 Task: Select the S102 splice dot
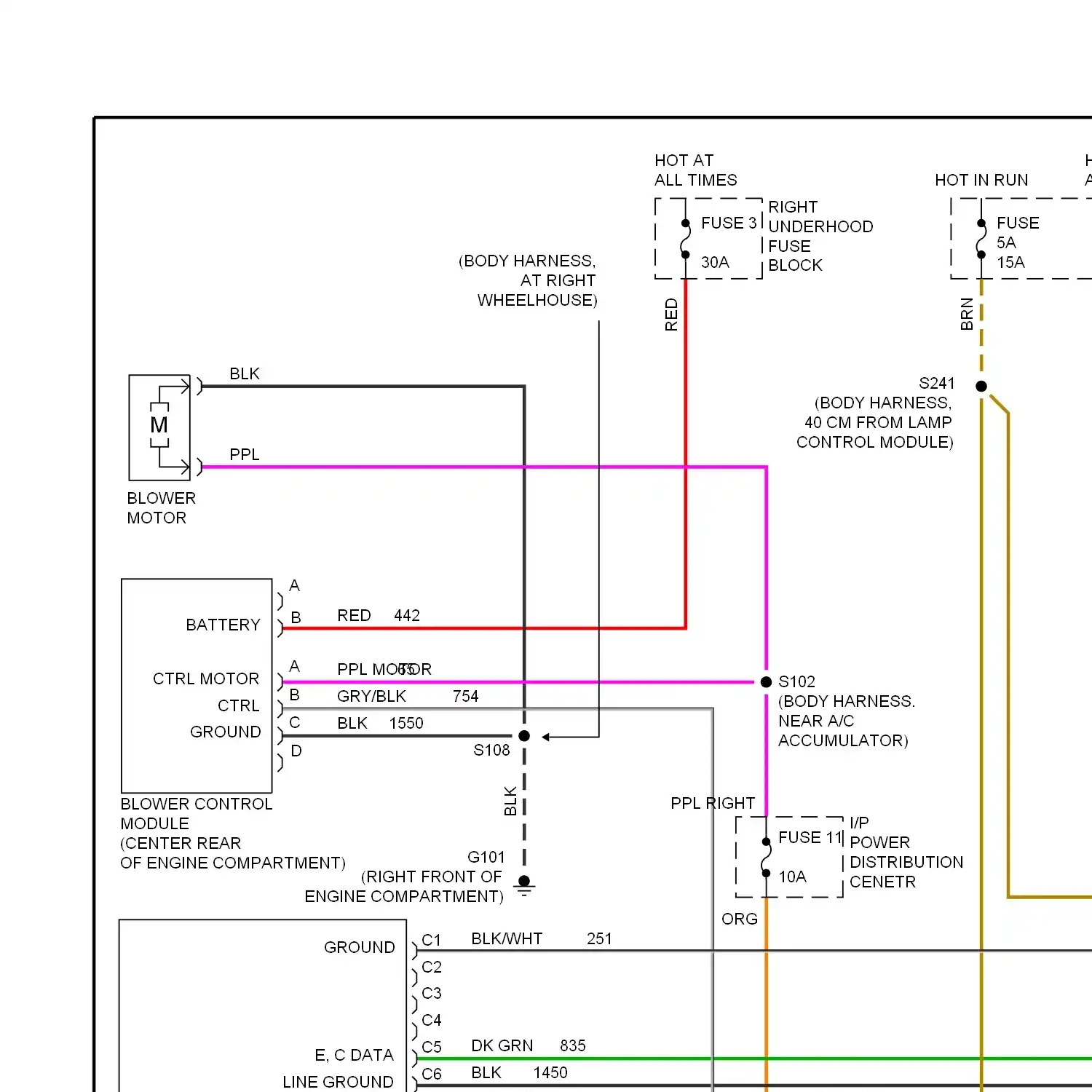766,682
